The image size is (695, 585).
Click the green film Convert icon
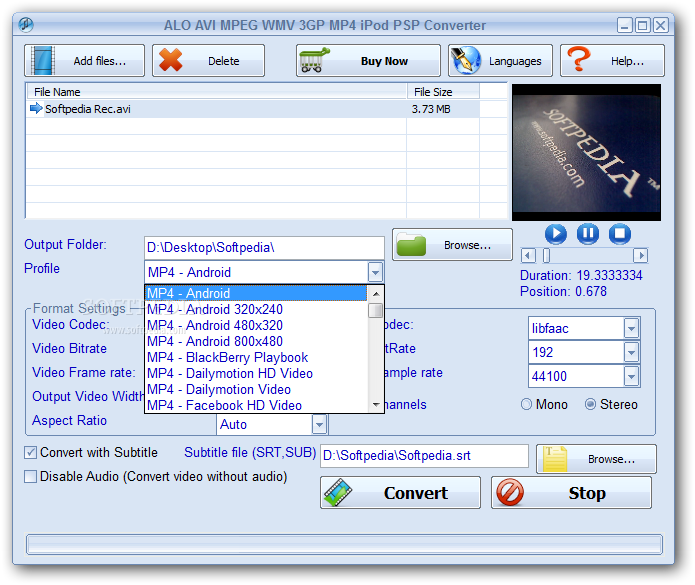pyautogui.click(x=338, y=492)
